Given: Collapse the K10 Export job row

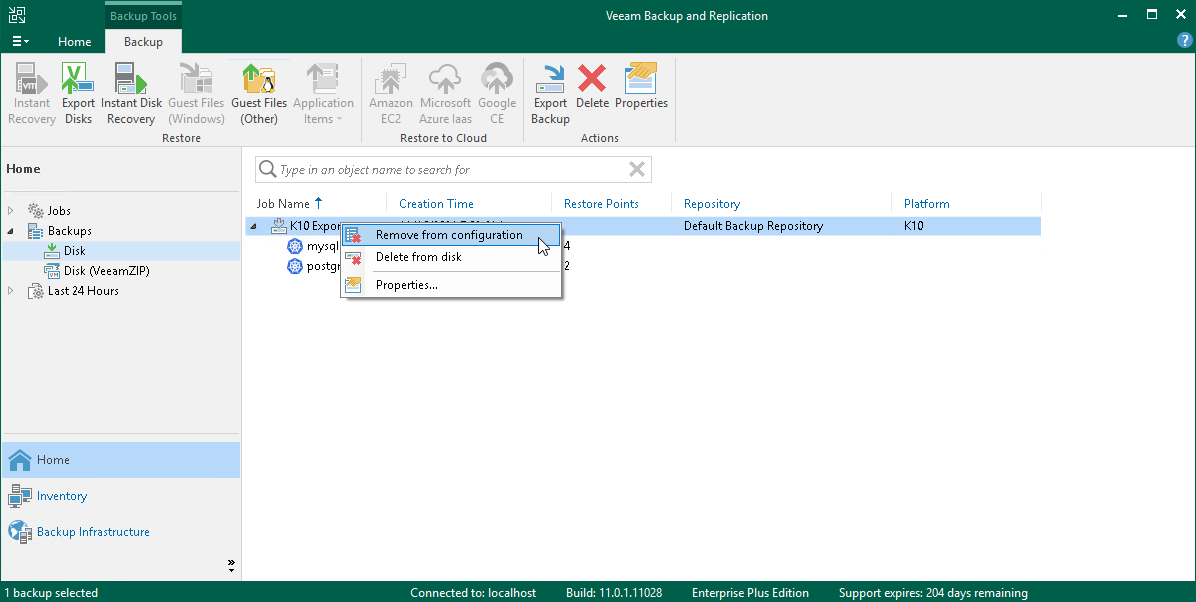Looking at the screenshot, I should 254,226.
